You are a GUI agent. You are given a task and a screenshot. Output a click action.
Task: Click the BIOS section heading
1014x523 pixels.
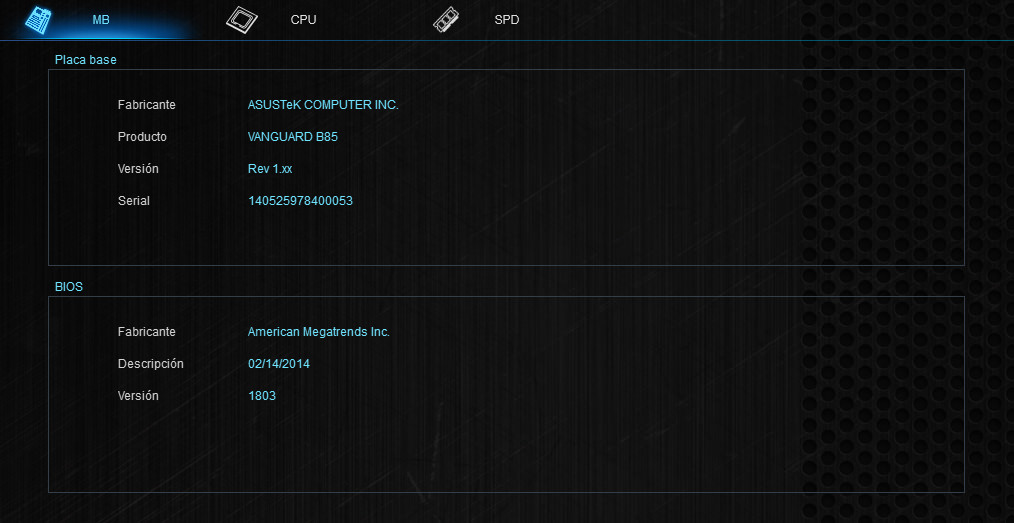click(69, 287)
